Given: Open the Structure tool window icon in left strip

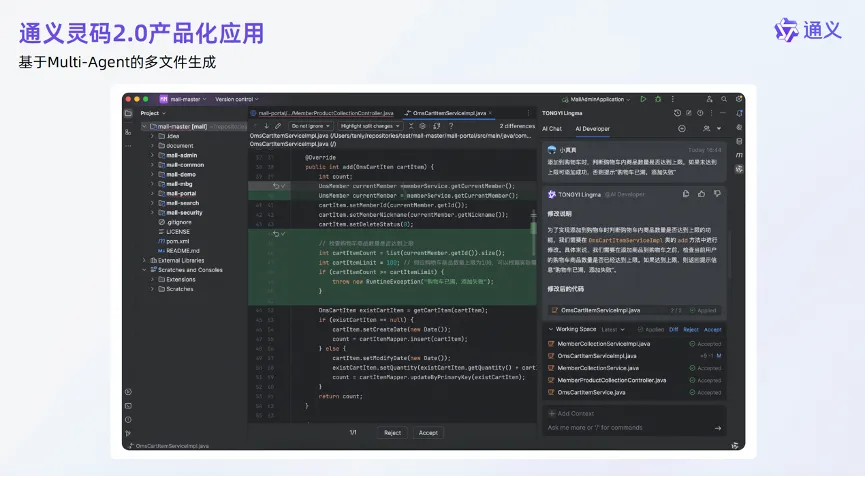Looking at the screenshot, I should [128, 132].
